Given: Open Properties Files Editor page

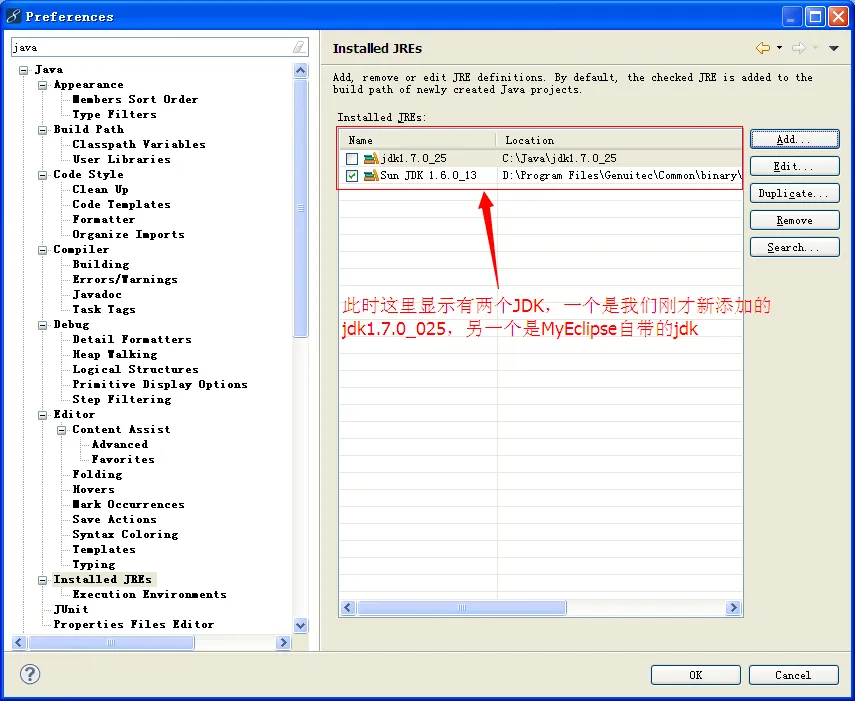Looking at the screenshot, I should 134,624.
